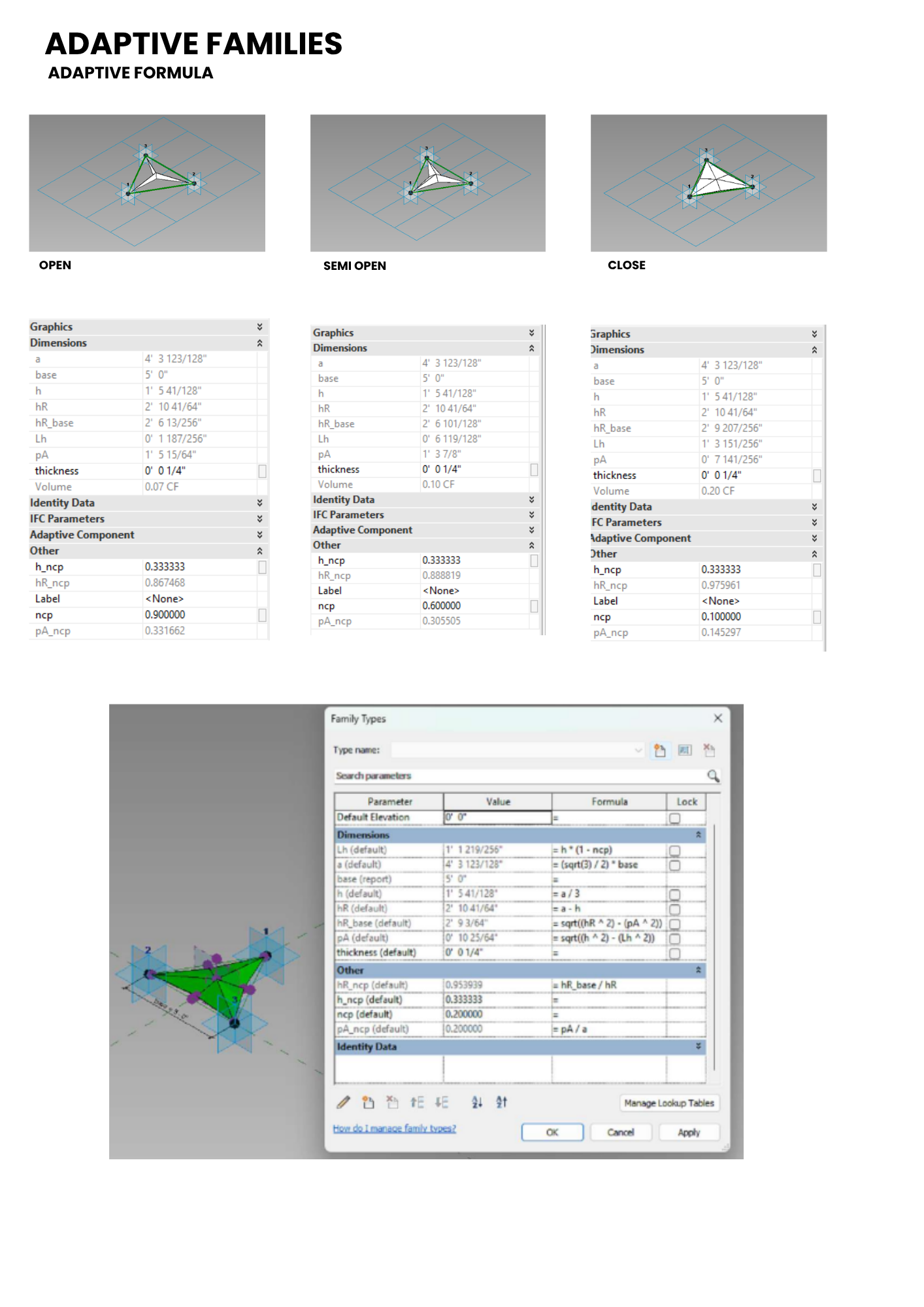Click formula '= (sqrt(3) / 2) * base'

595,865
